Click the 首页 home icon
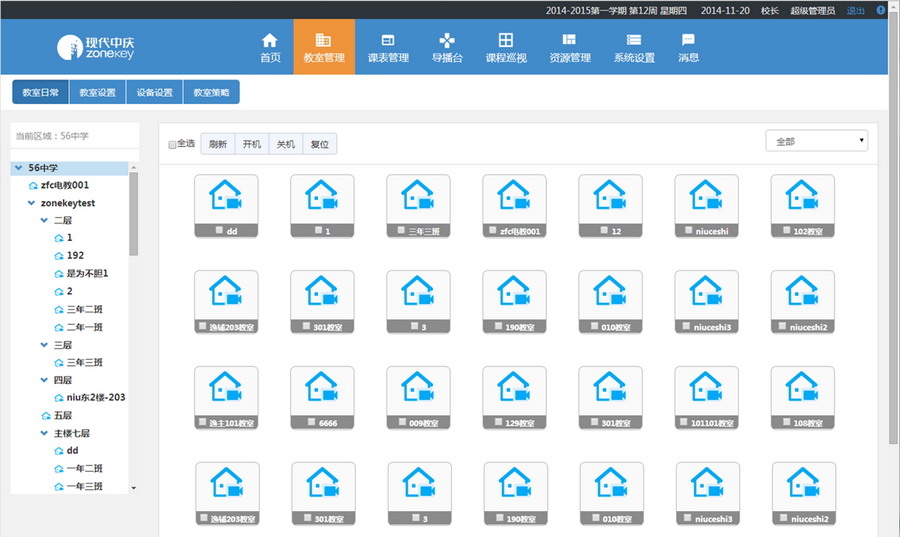Image resolution: width=900 pixels, height=537 pixels. (270, 40)
